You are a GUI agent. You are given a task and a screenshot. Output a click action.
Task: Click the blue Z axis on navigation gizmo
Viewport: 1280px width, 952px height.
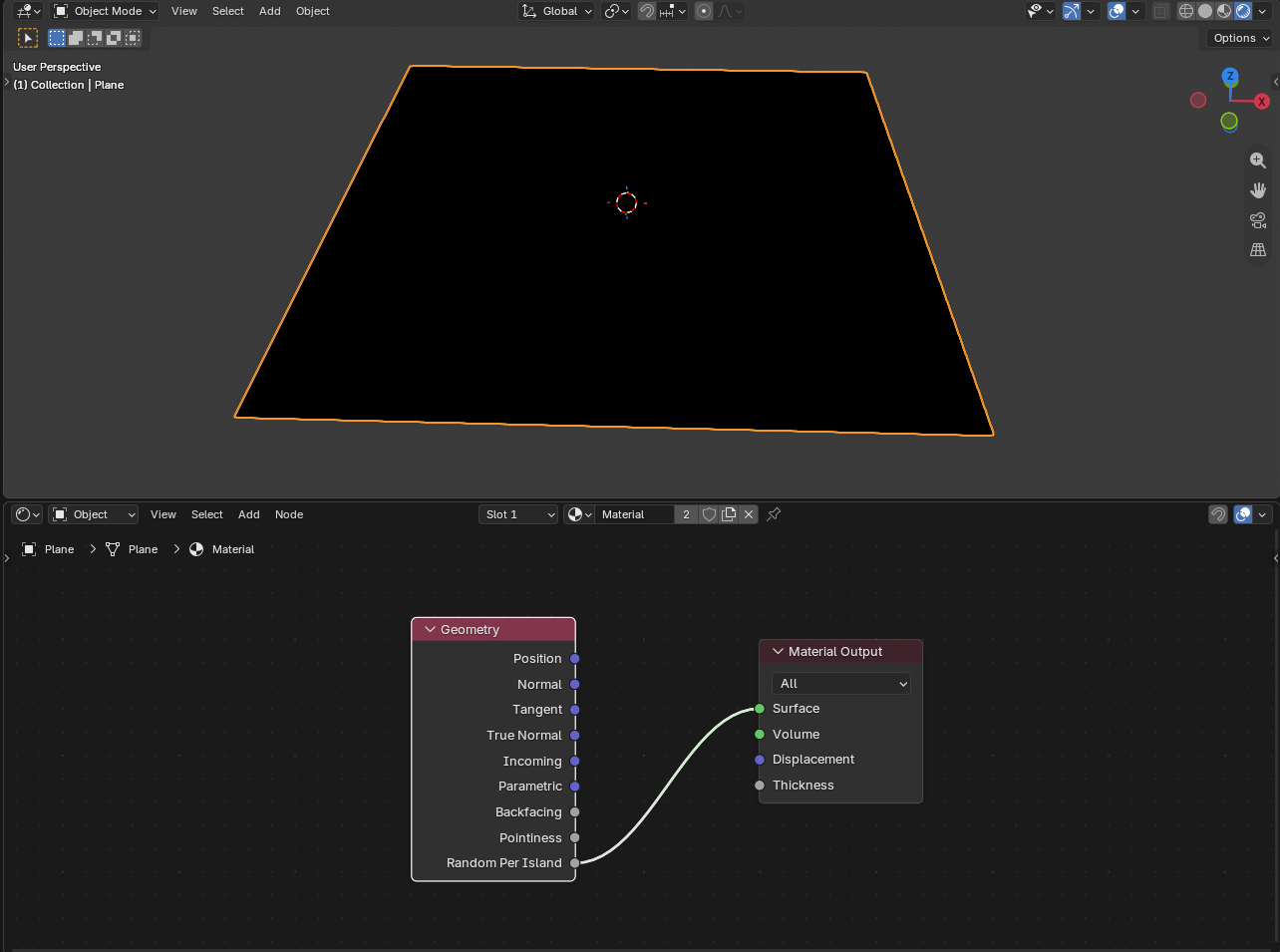pyautogui.click(x=1230, y=76)
